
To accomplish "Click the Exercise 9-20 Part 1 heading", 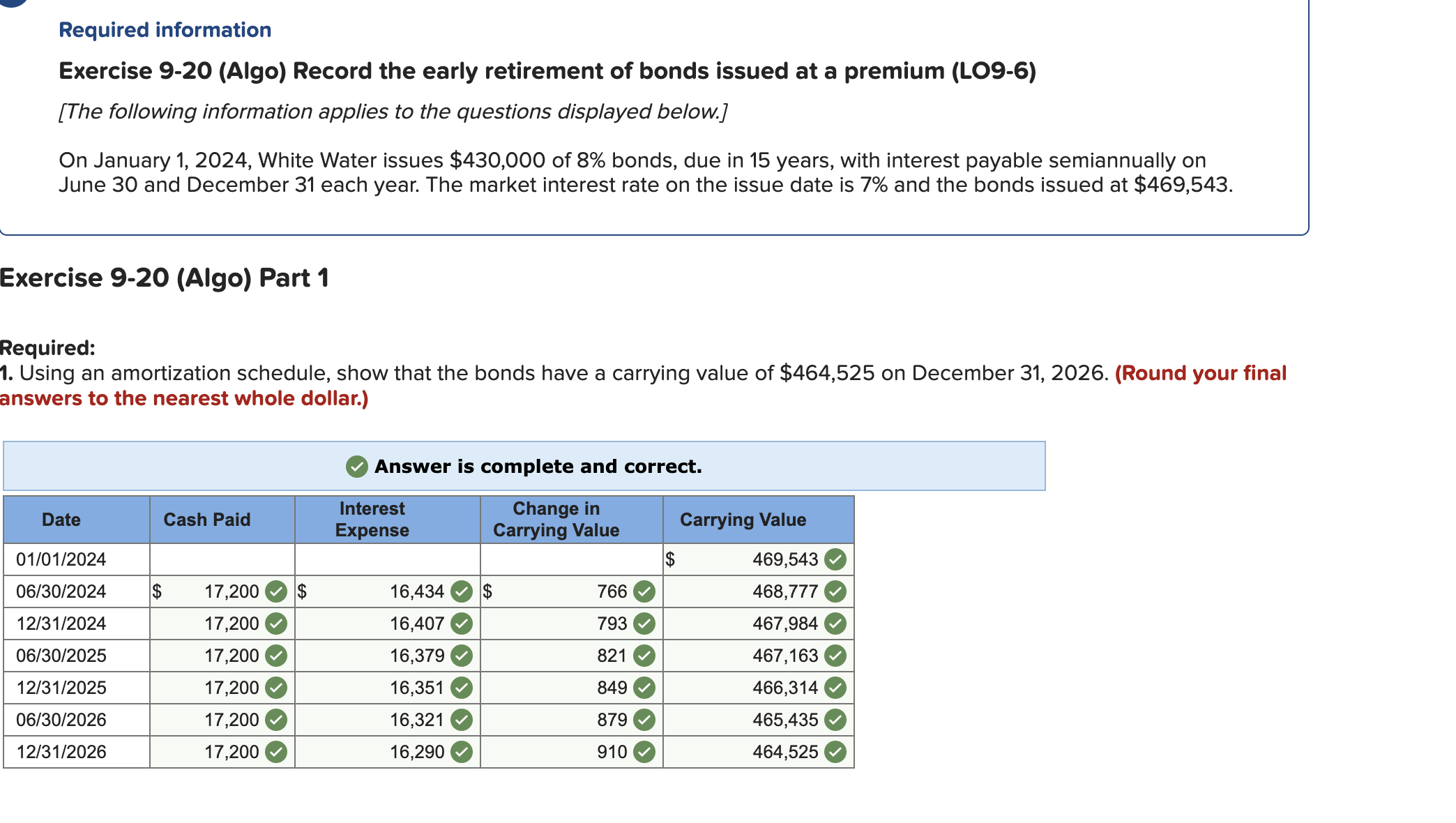I will click(x=165, y=278).
